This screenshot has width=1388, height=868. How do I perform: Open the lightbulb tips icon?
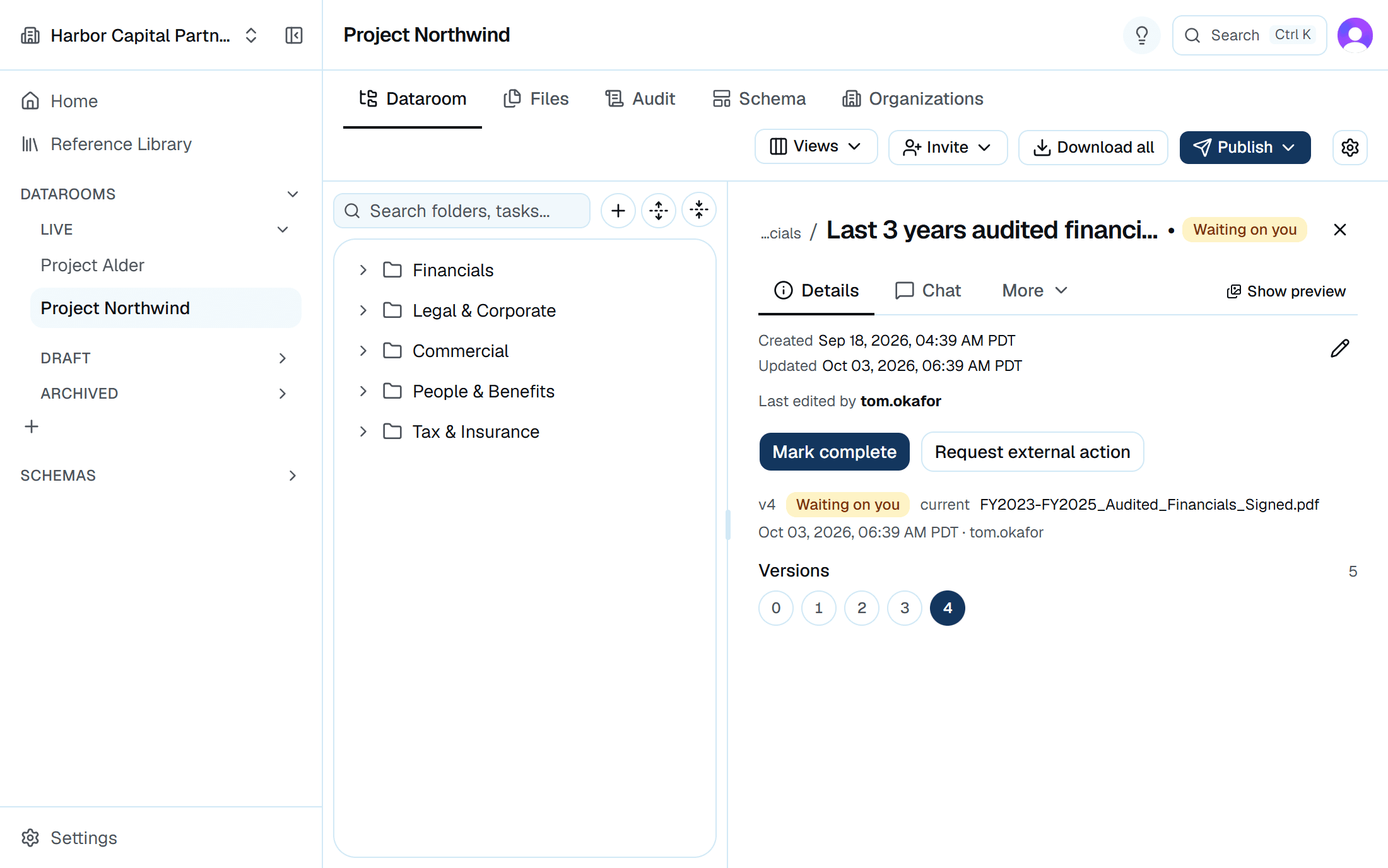tap(1142, 35)
